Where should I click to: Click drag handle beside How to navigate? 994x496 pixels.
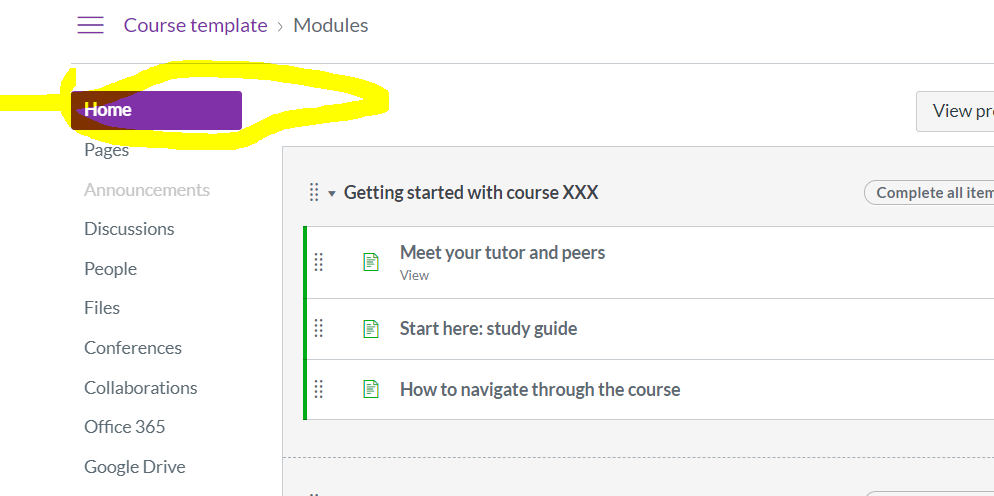[319, 389]
